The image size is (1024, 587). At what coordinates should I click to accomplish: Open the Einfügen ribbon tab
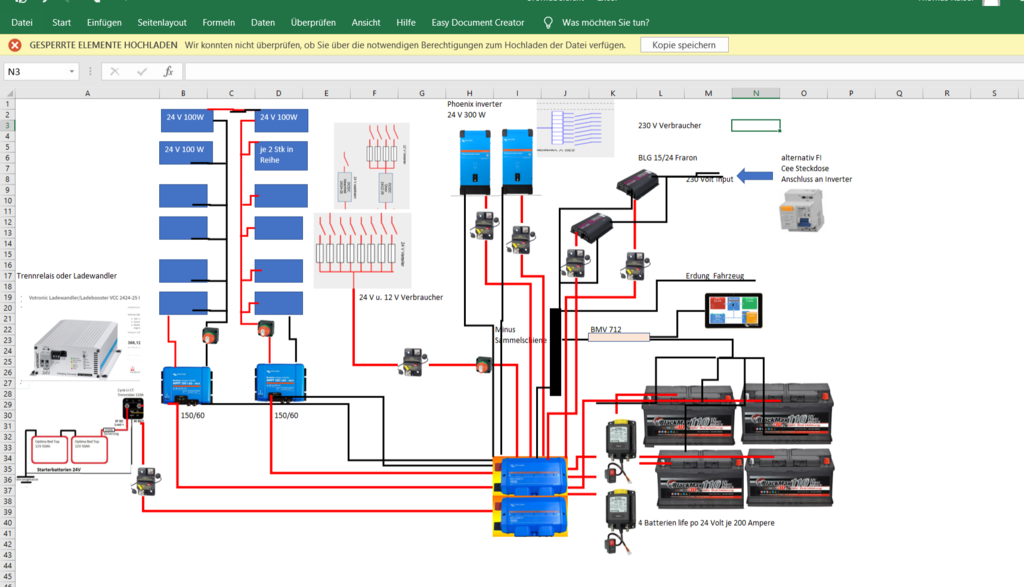click(104, 22)
